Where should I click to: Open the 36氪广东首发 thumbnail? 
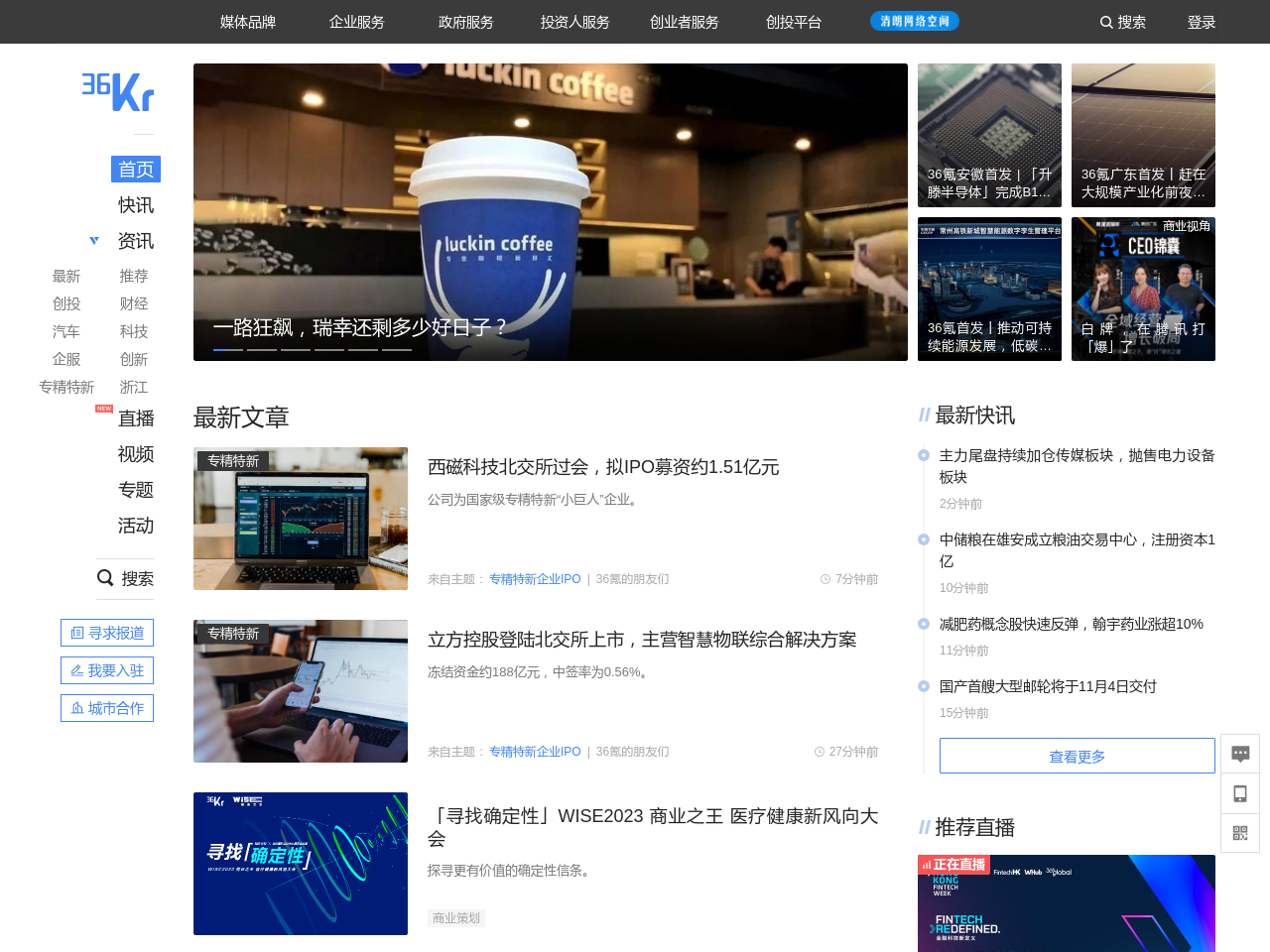point(1143,135)
